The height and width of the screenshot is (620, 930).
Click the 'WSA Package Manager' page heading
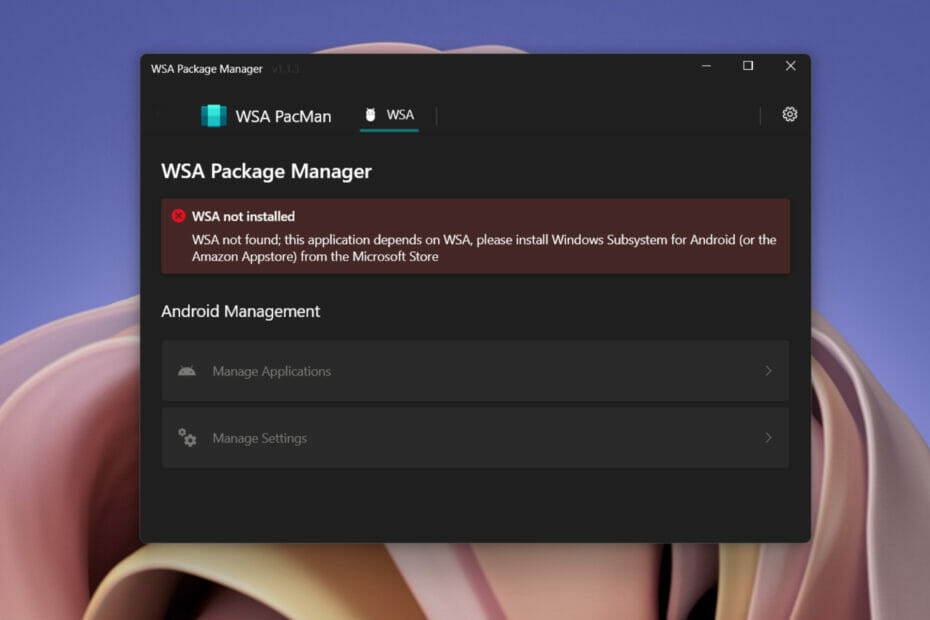[x=266, y=171]
